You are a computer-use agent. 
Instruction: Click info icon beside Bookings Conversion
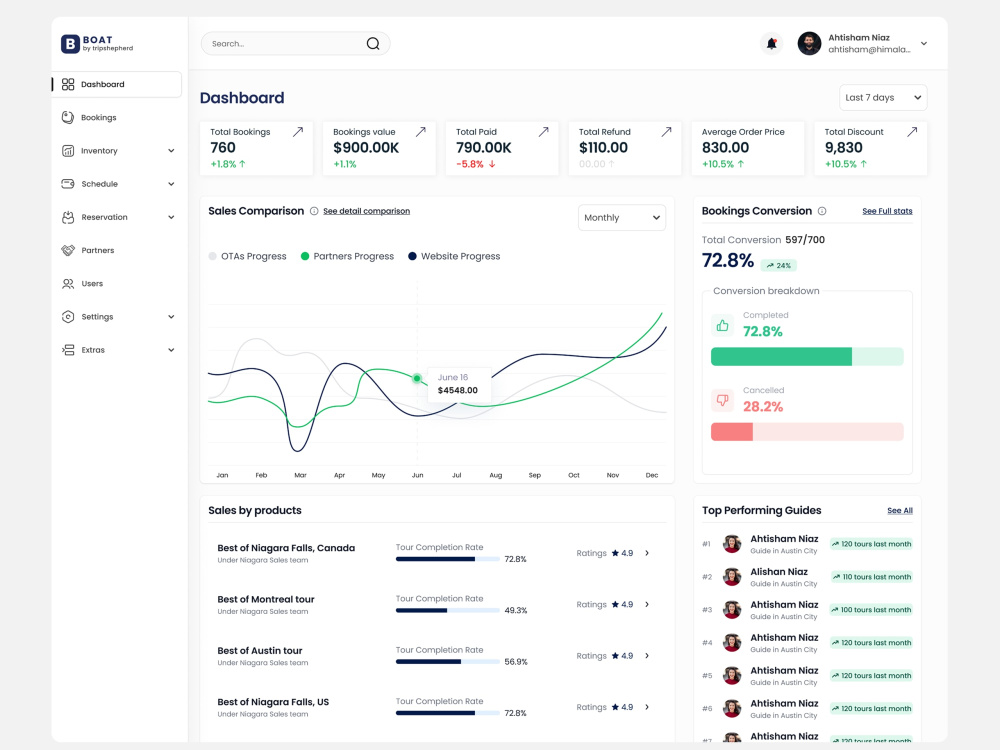click(822, 211)
